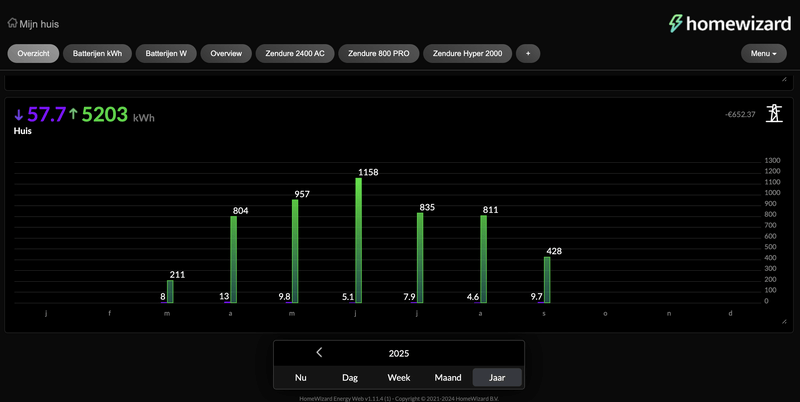Switch to Zendure 2400 AC tab
The image size is (800, 402).
pyautogui.click(x=295, y=53)
